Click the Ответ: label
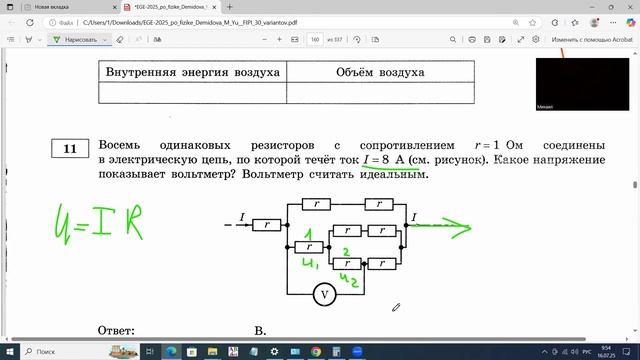This screenshot has height=360, width=640. coord(116,331)
